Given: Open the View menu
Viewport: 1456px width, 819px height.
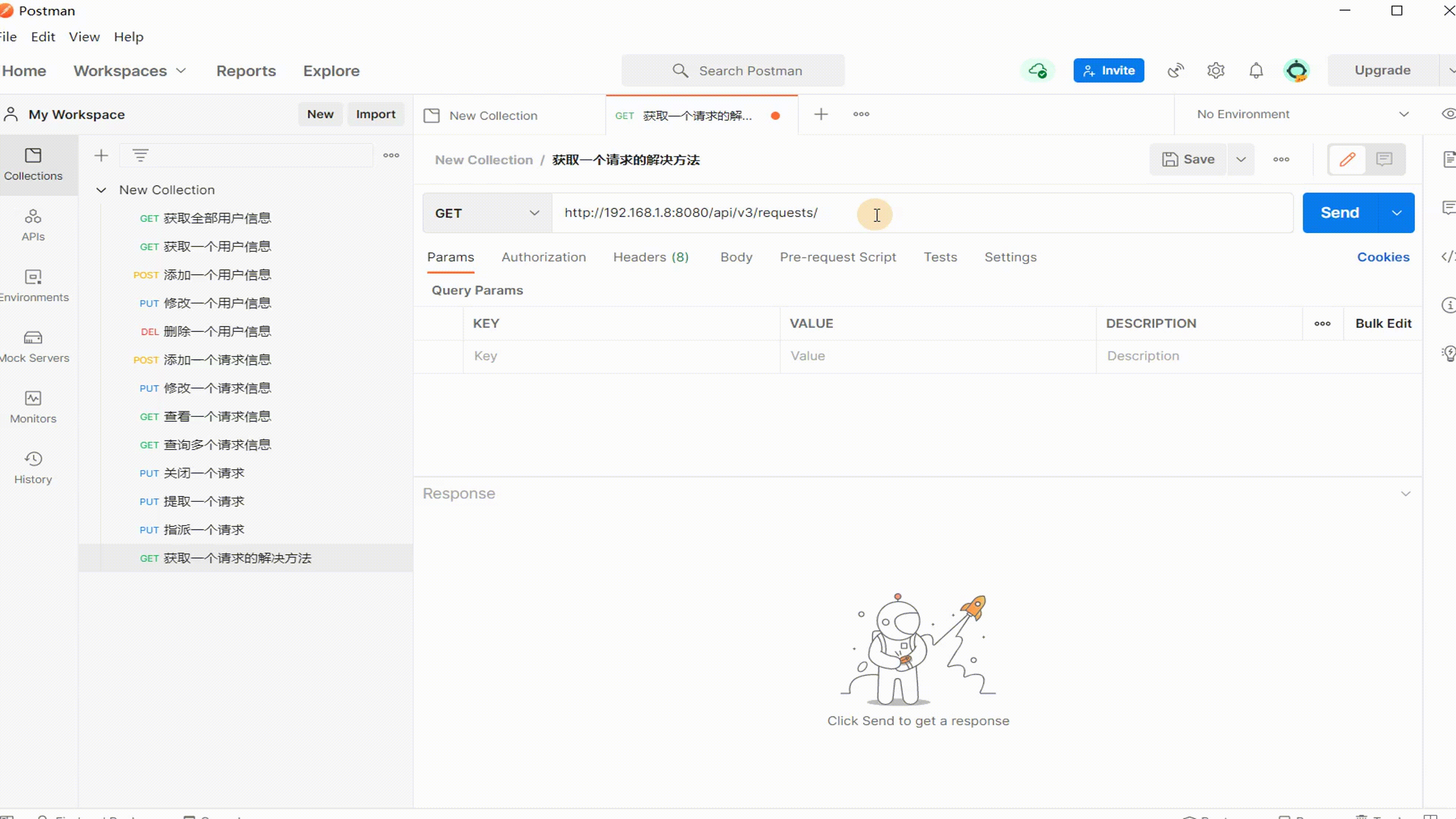Looking at the screenshot, I should click(84, 37).
